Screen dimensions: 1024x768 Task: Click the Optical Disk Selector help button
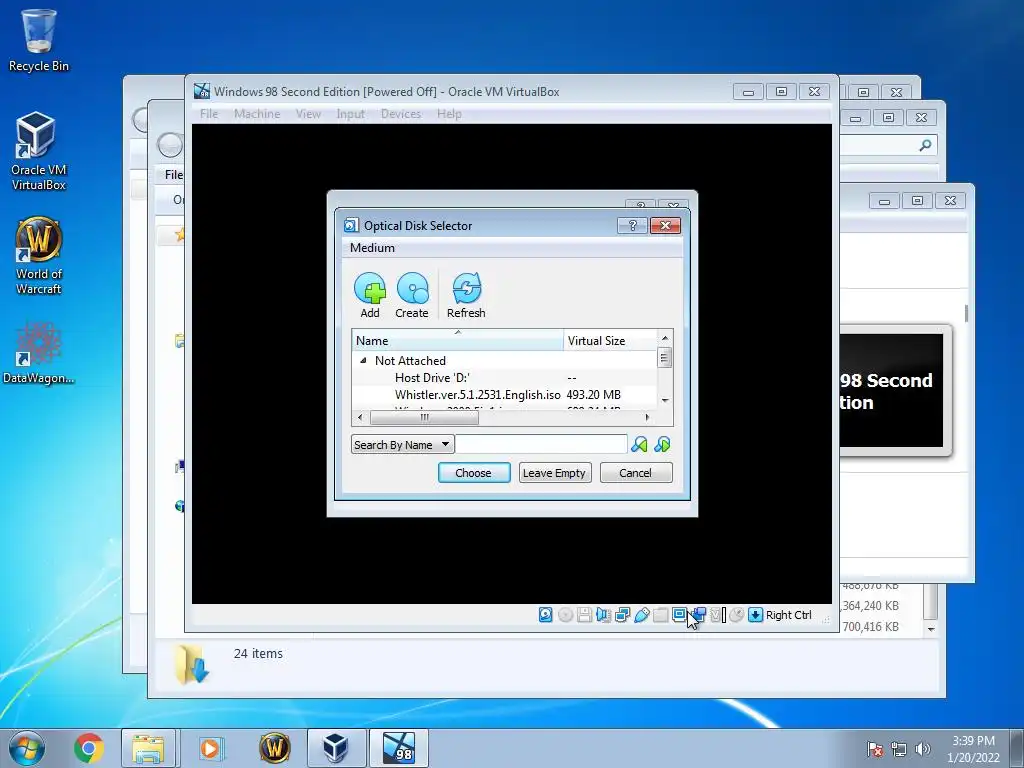tap(632, 225)
